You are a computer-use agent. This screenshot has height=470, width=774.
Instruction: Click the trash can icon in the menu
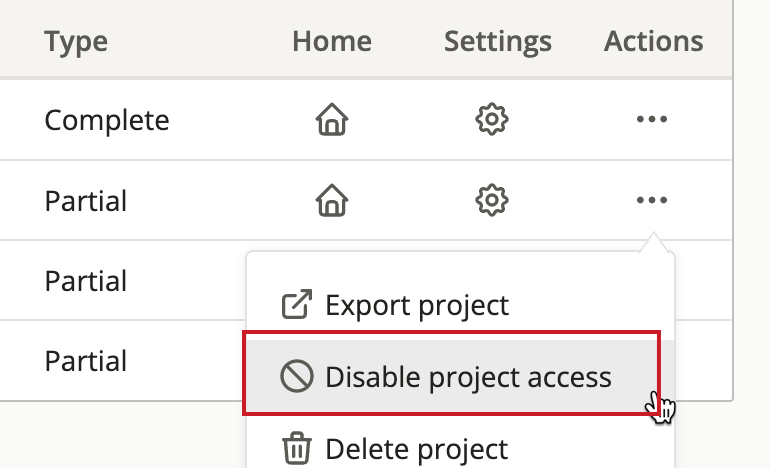pyautogui.click(x=297, y=448)
